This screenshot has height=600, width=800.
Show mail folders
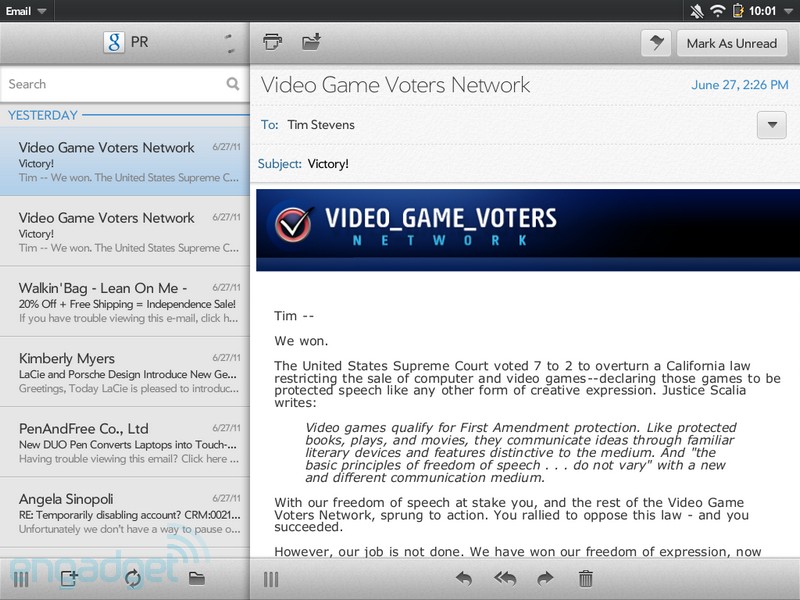point(196,578)
